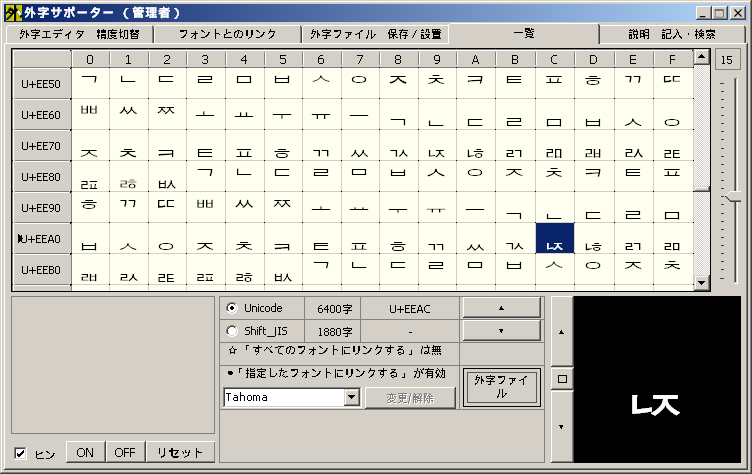Screen dimensions: 752x474
Task: Select row header U+EE50
Action: point(41,84)
